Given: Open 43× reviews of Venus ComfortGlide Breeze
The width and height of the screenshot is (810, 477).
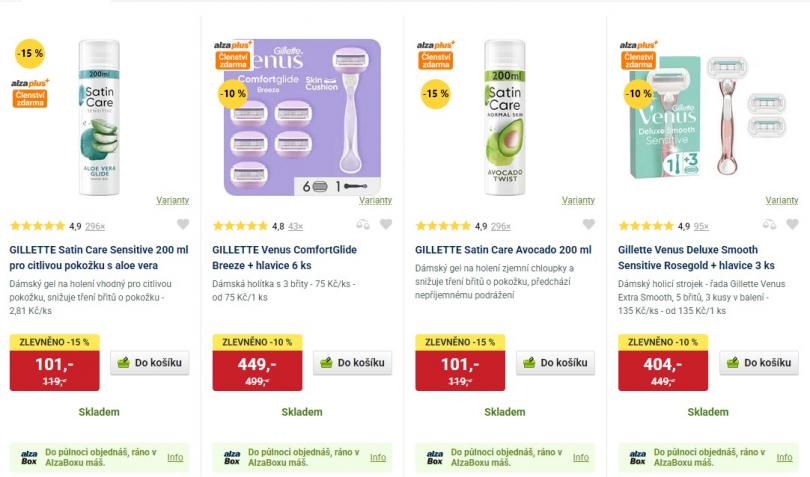Looking at the screenshot, I should coord(296,226).
